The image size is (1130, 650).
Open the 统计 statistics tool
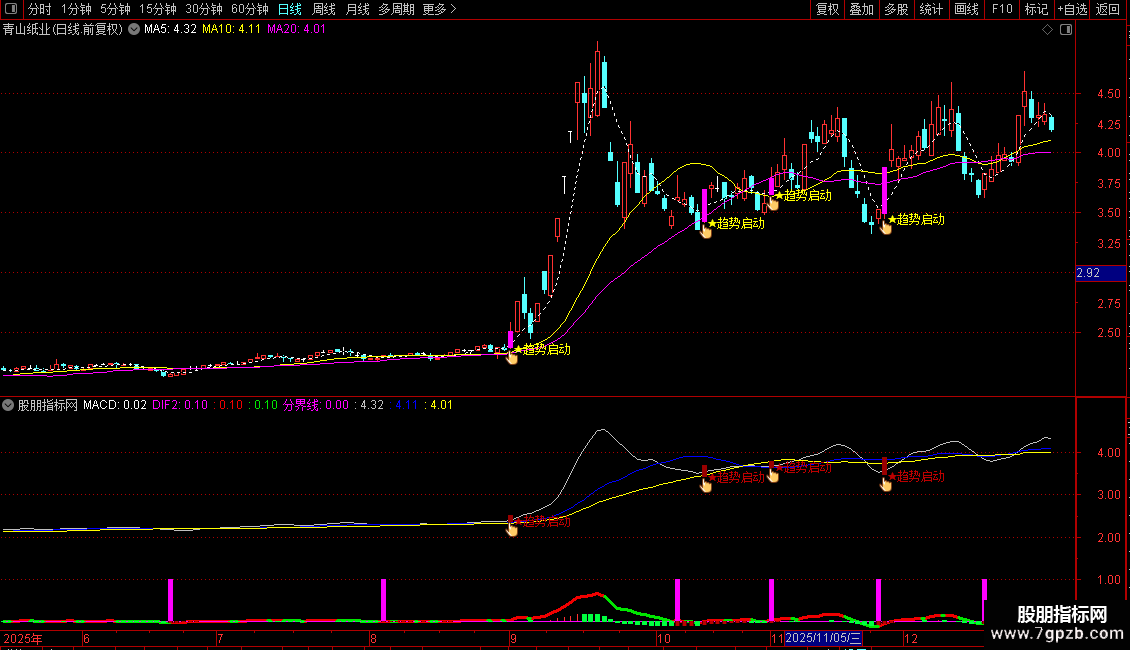coord(931,9)
